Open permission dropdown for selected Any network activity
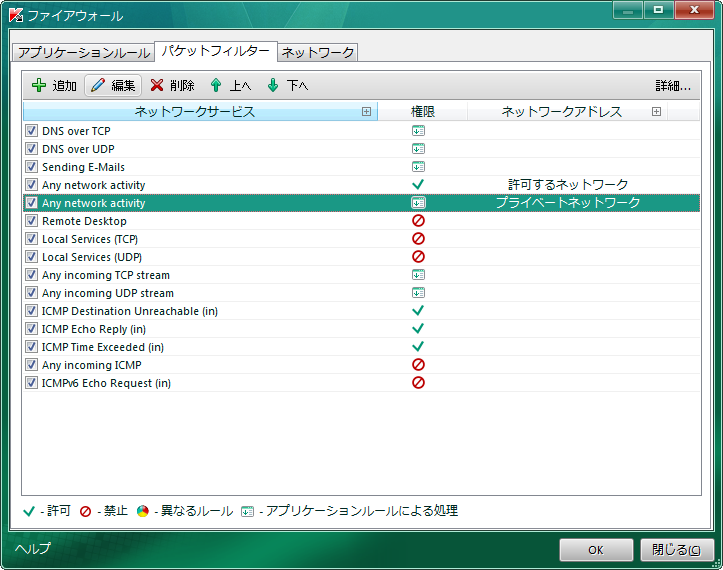This screenshot has height=570, width=723. (x=418, y=203)
